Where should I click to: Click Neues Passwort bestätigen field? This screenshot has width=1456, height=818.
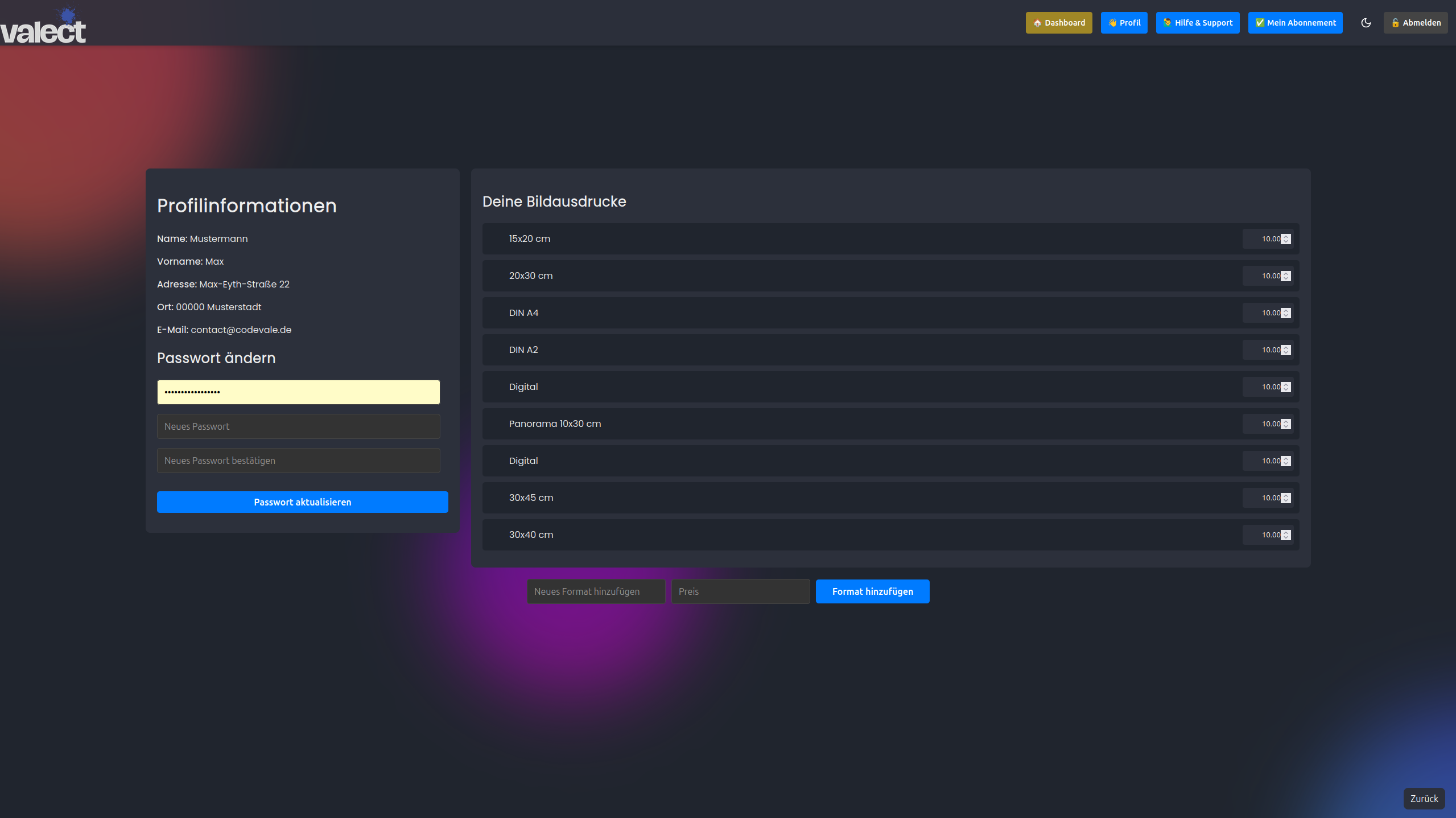tap(298, 461)
